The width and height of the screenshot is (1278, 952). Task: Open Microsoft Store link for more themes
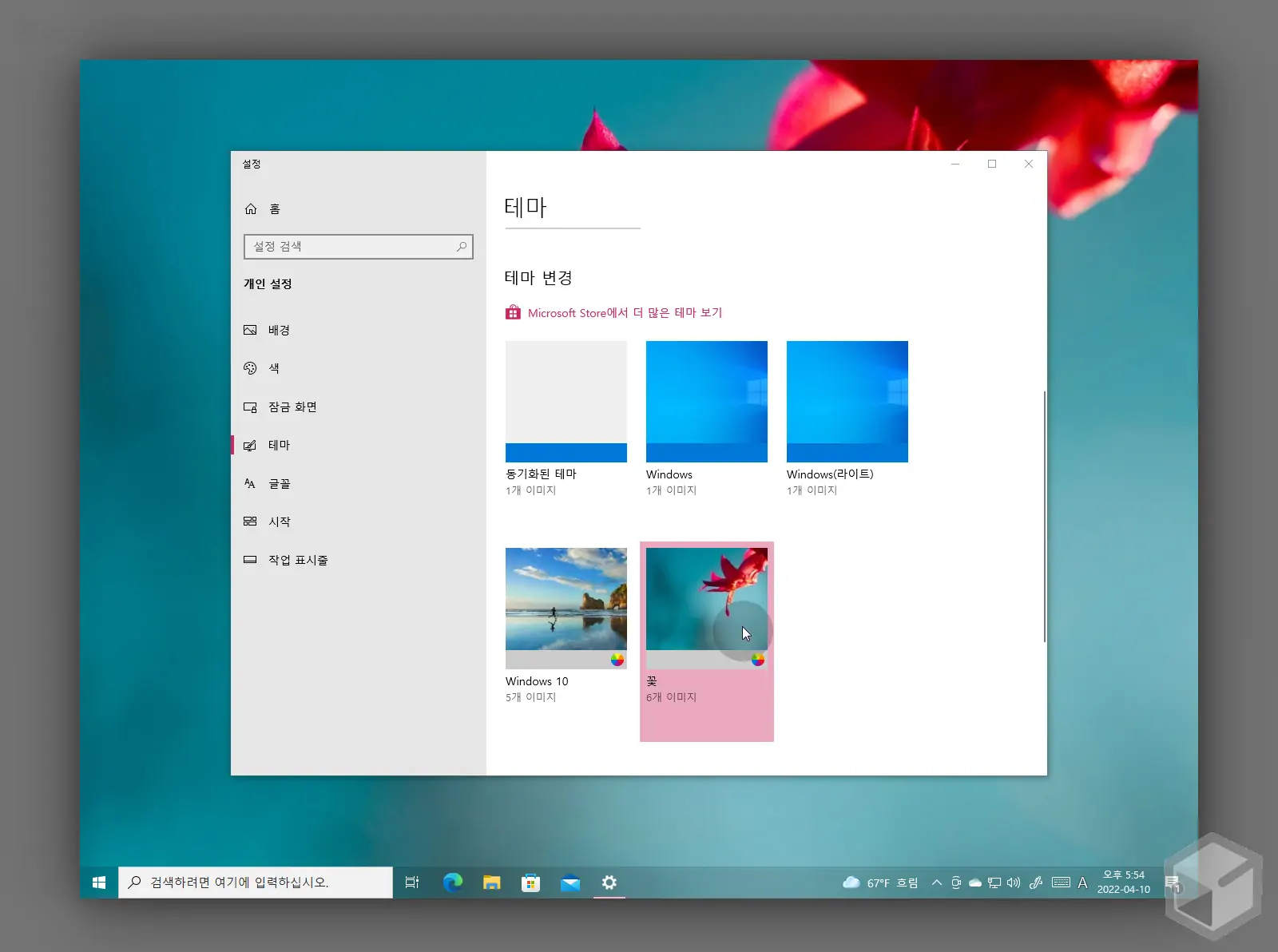point(624,313)
